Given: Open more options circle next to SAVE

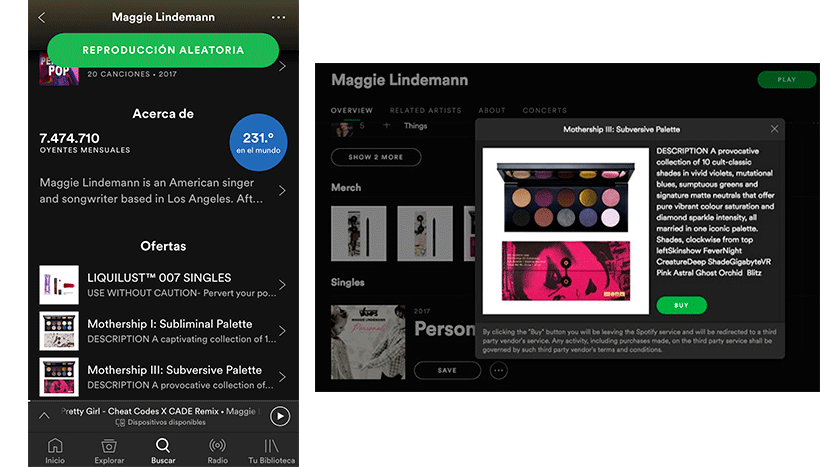Looking at the screenshot, I should click(x=499, y=371).
